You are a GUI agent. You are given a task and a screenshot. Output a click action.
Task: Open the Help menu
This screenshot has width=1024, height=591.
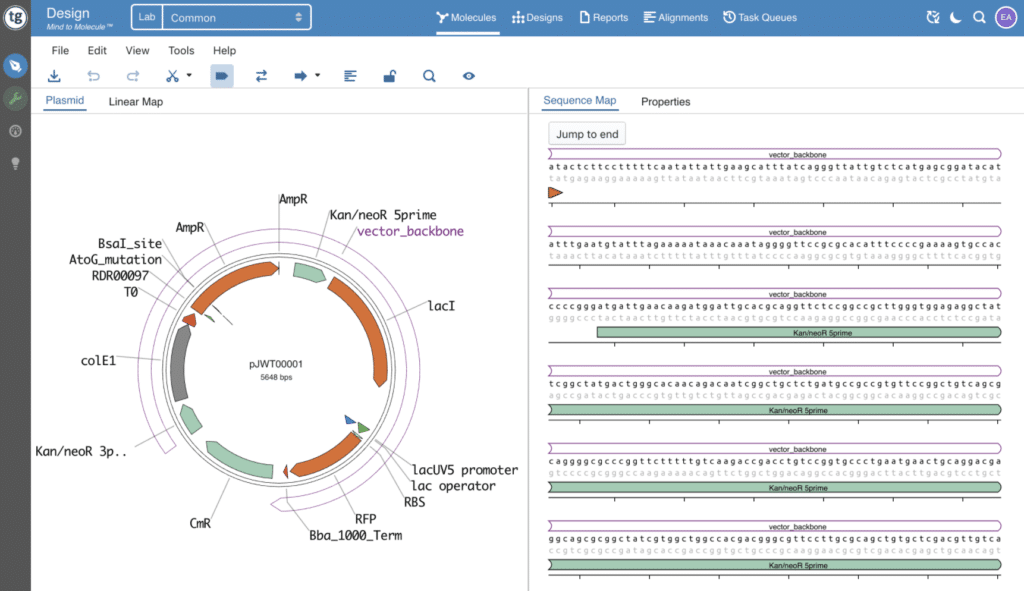tap(224, 50)
